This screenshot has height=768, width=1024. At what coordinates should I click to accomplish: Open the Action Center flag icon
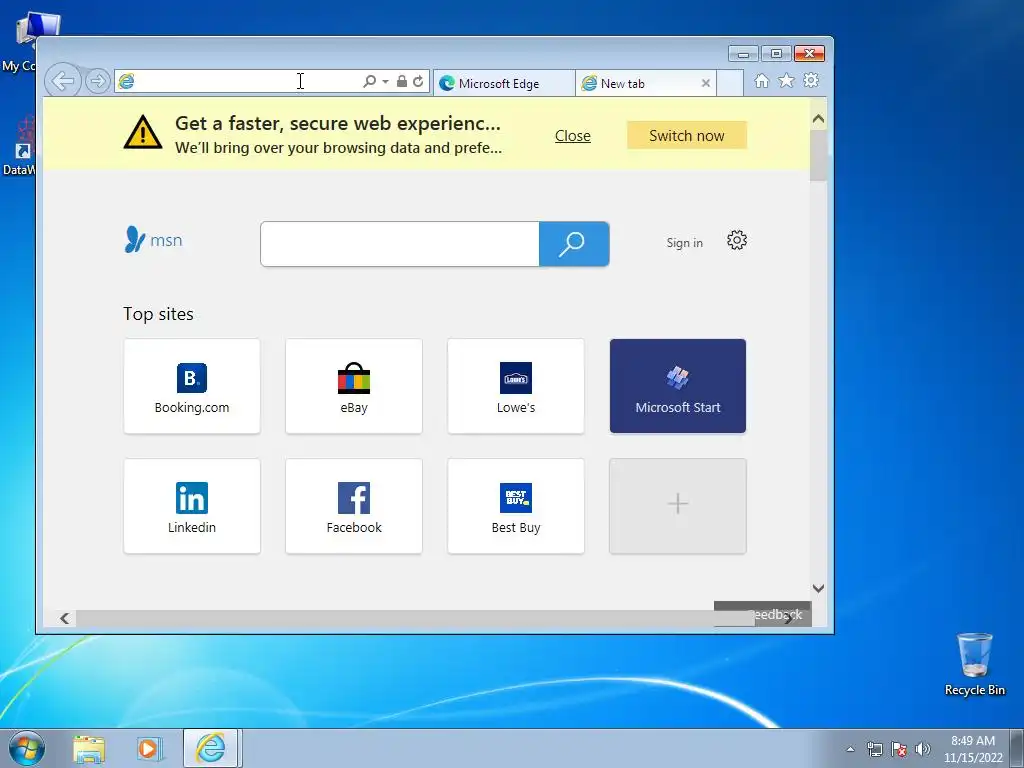[x=899, y=749]
